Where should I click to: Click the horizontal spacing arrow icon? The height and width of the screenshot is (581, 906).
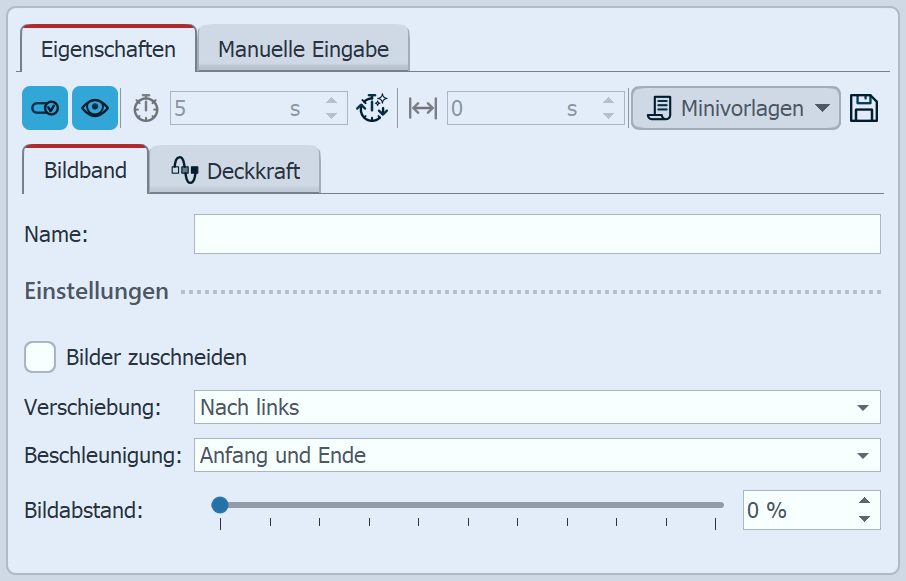tap(421, 108)
